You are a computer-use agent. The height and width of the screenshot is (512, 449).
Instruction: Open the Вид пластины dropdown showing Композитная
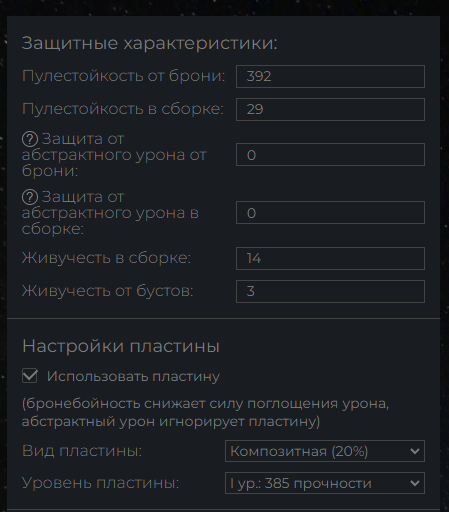[x=325, y=451]
